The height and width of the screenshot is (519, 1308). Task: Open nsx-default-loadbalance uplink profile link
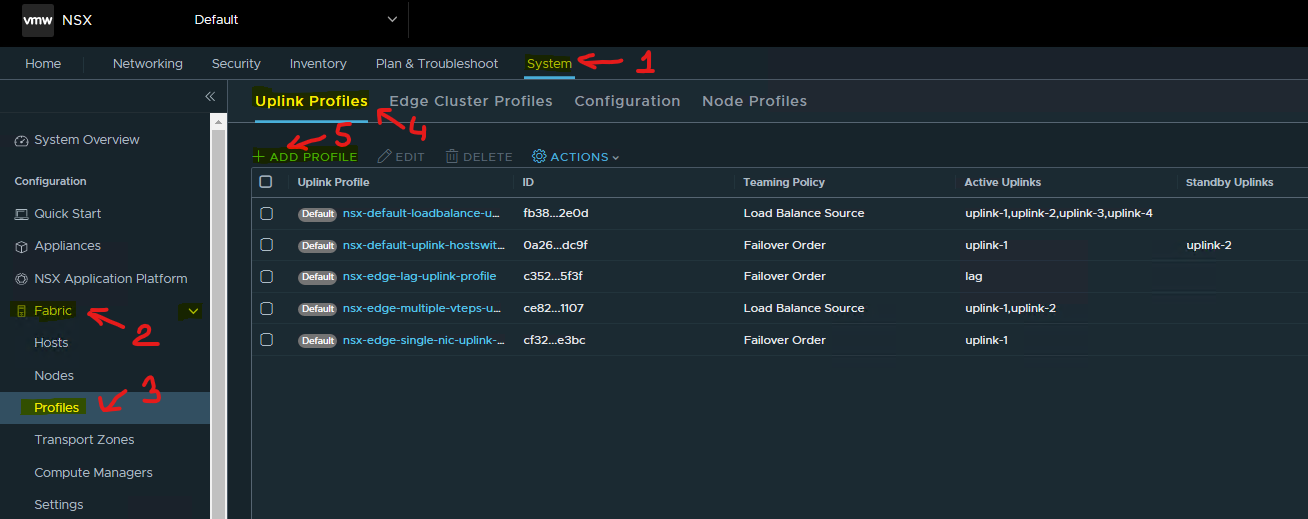421,213
